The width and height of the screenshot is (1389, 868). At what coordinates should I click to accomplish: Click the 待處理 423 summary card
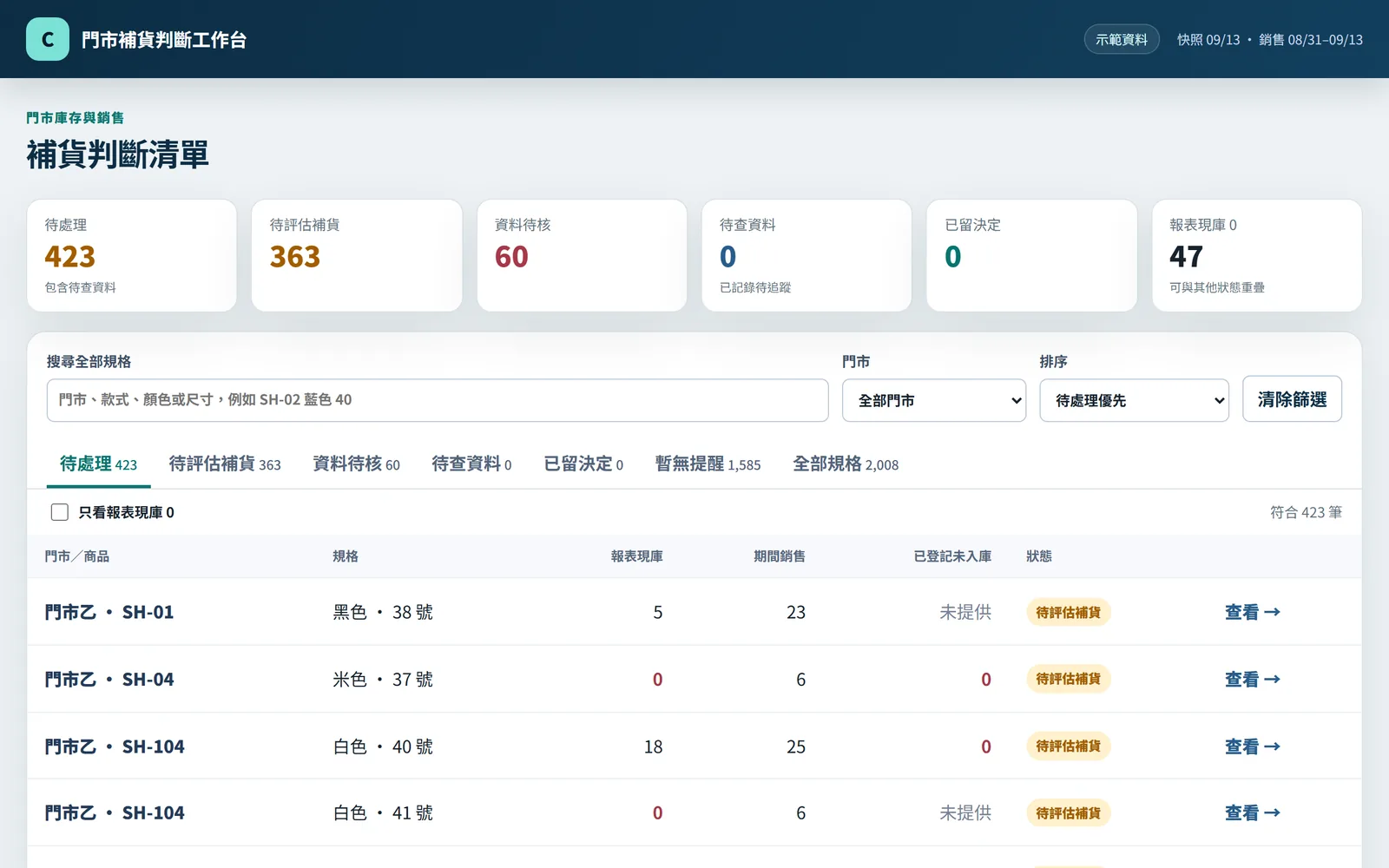(132, 255)
